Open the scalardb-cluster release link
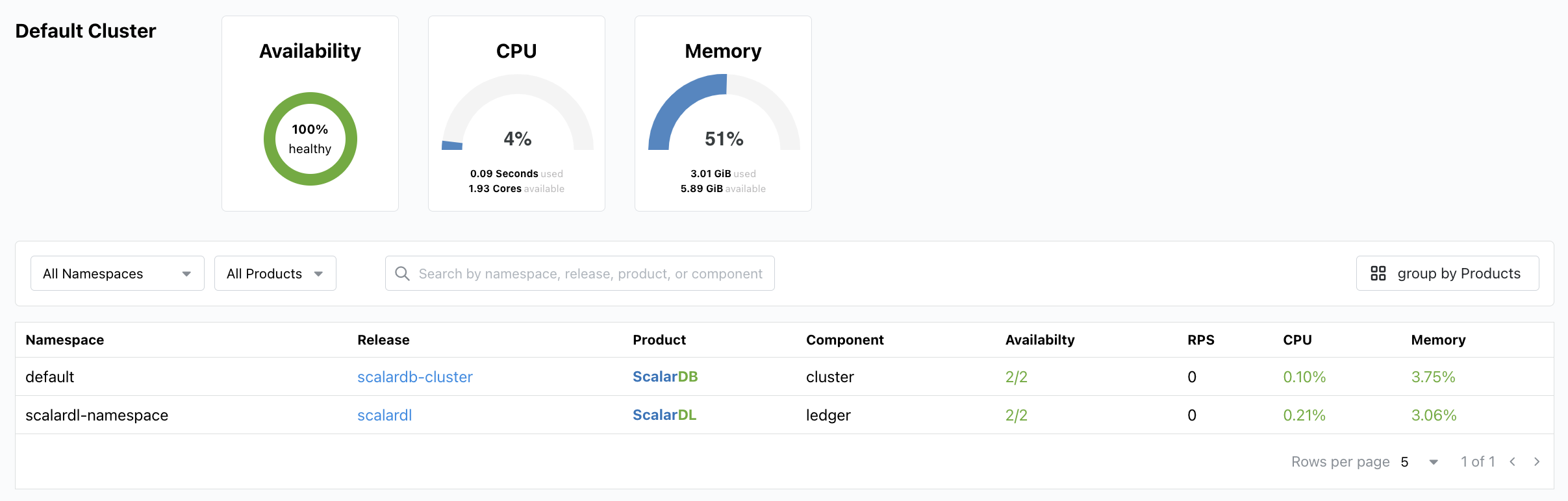Viewport: 1568px width, 501px height. coord(414,377)
